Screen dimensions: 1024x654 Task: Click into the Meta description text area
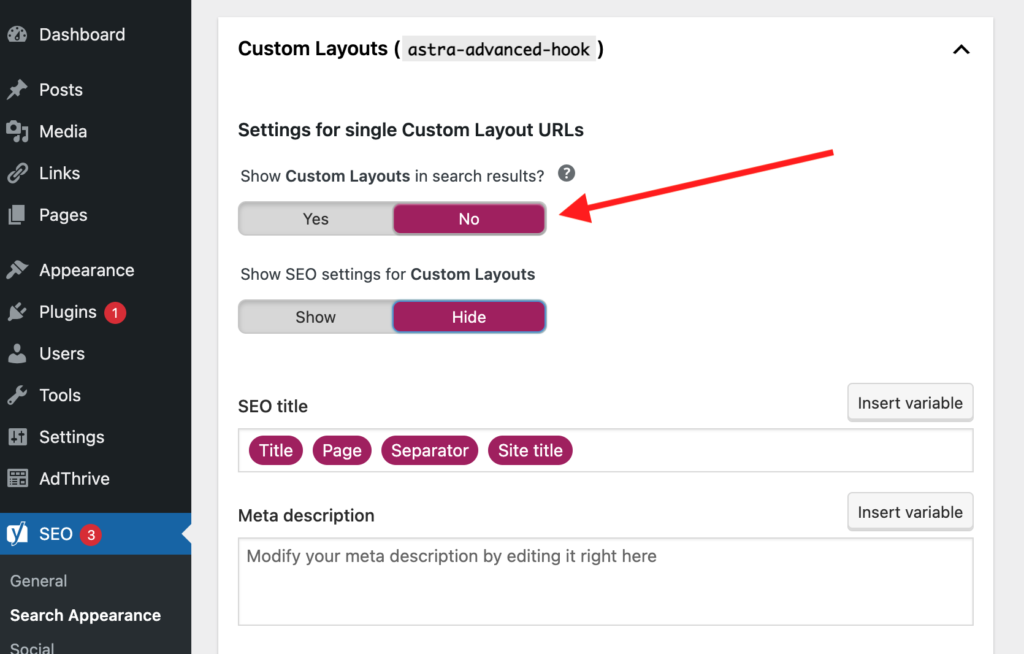pos(605,581)
